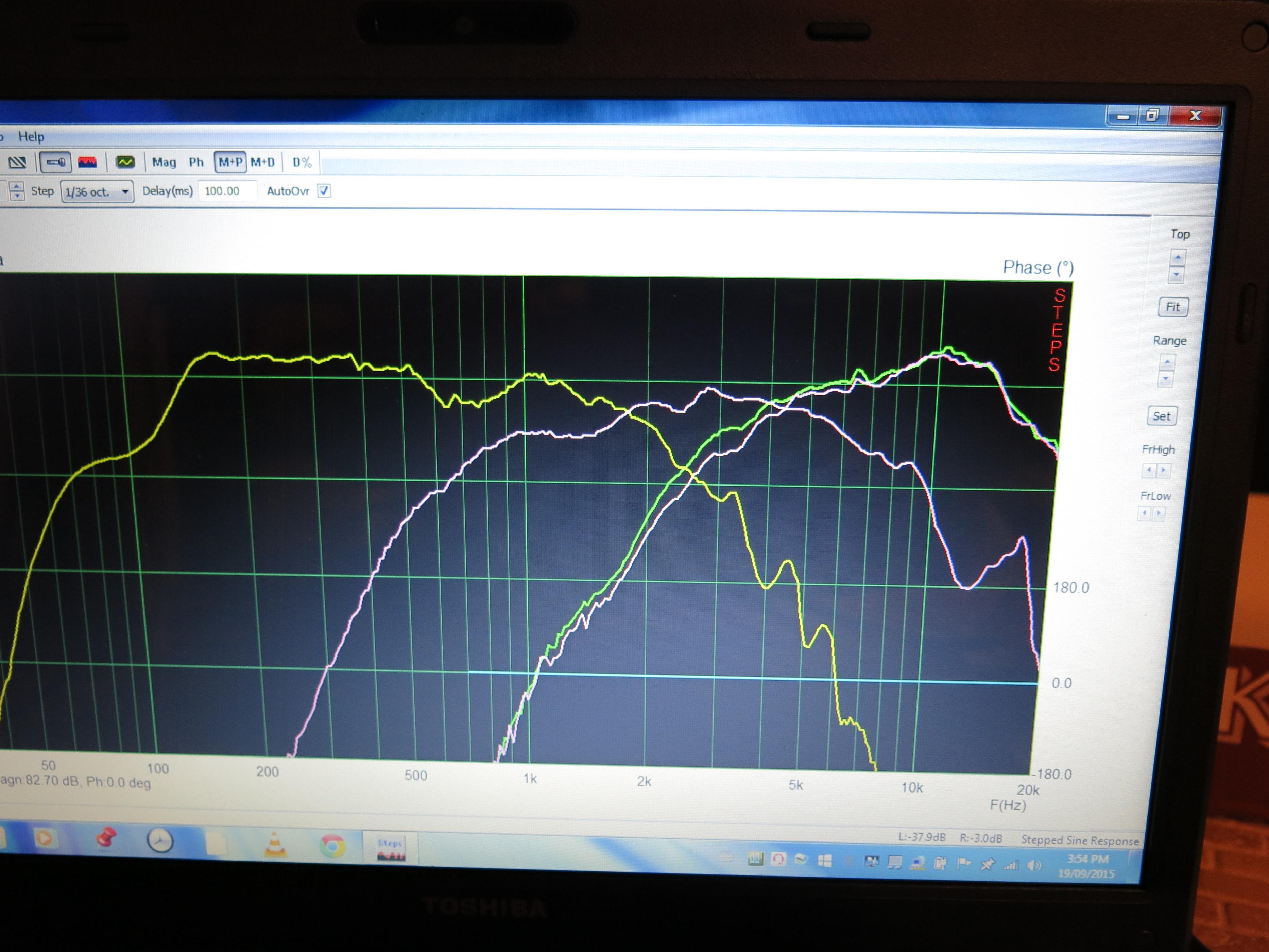The image size is (1269, 952).
Task: Click the FrHigh right arrow
Action: click(1163, 471)
